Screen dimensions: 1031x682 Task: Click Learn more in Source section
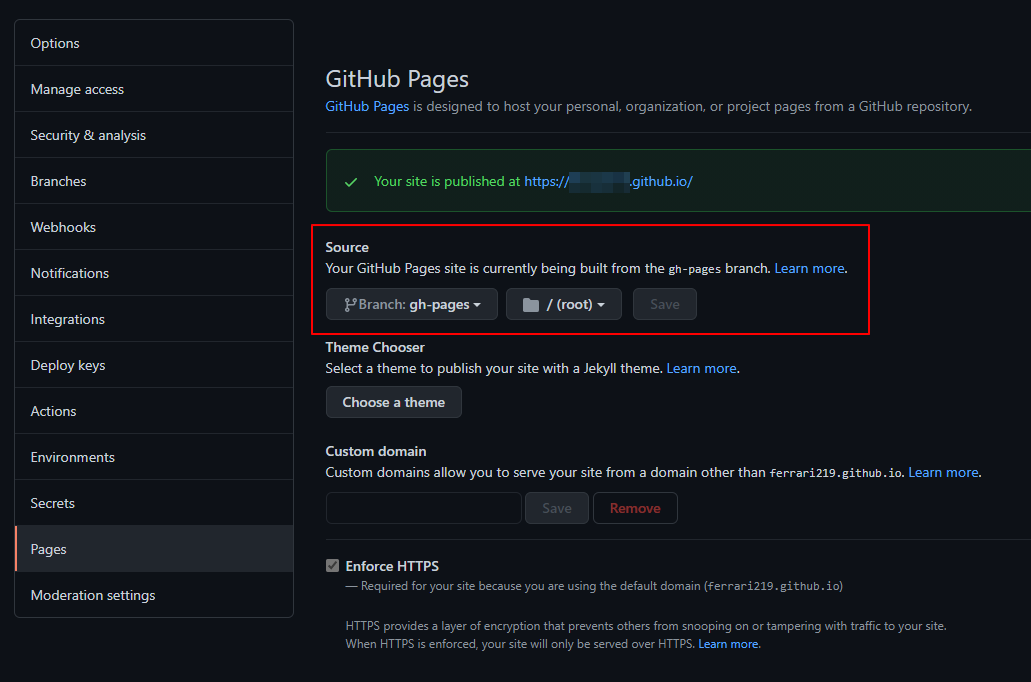point(809,268)
